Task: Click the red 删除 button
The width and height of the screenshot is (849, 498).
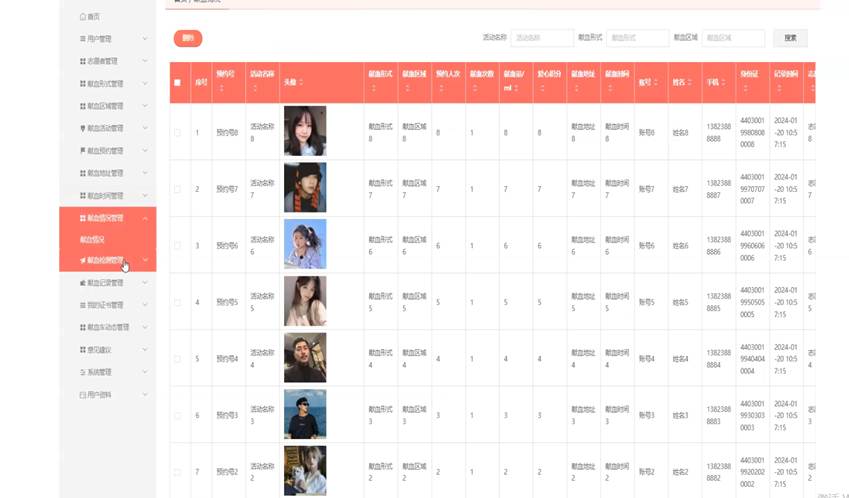Action: point(188,38)
